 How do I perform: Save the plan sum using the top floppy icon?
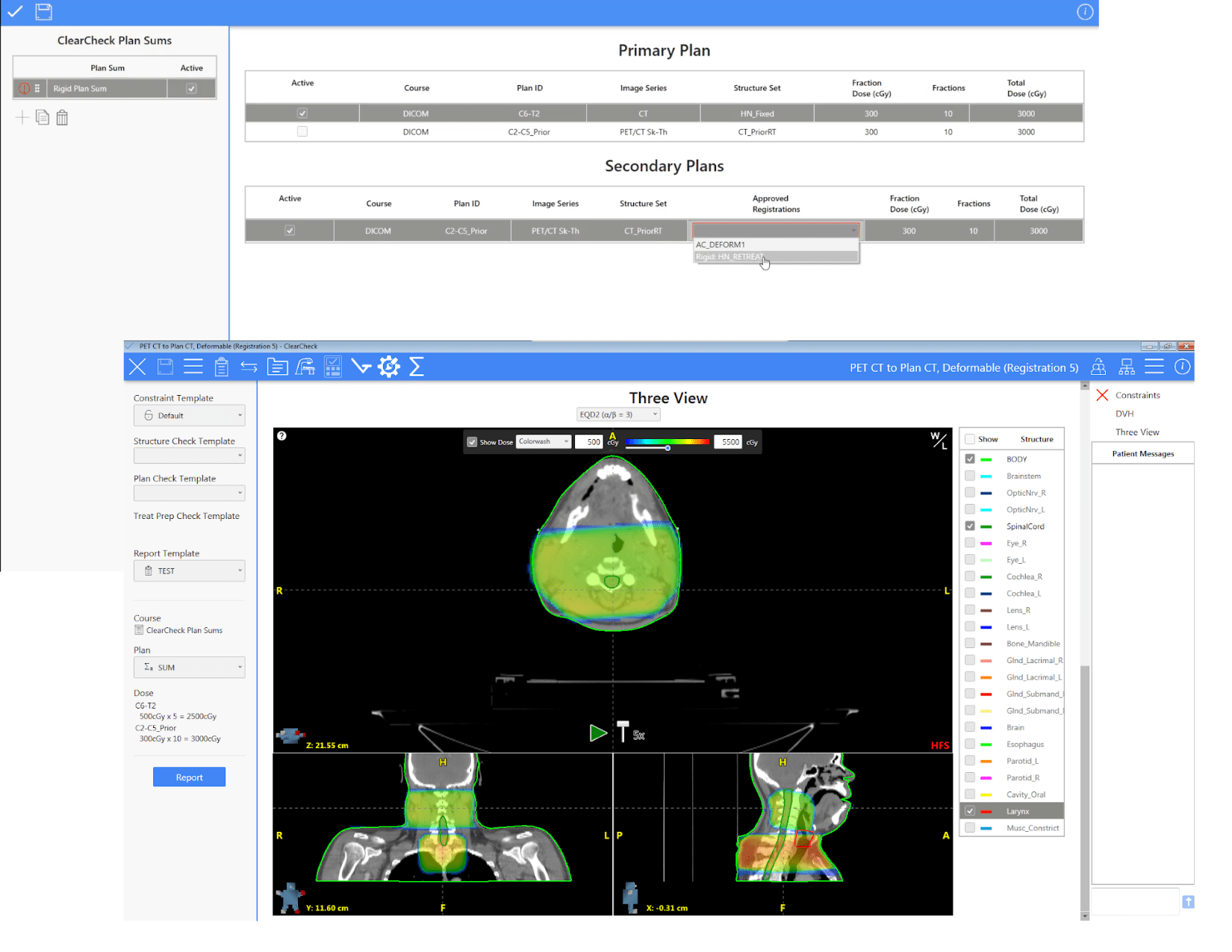(x=44, y=11)
